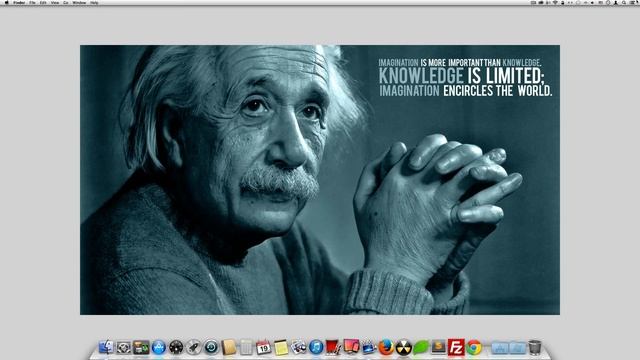Open the folder stack next to Trash
This screenshot has width=640, height=360.
(518, 348)
